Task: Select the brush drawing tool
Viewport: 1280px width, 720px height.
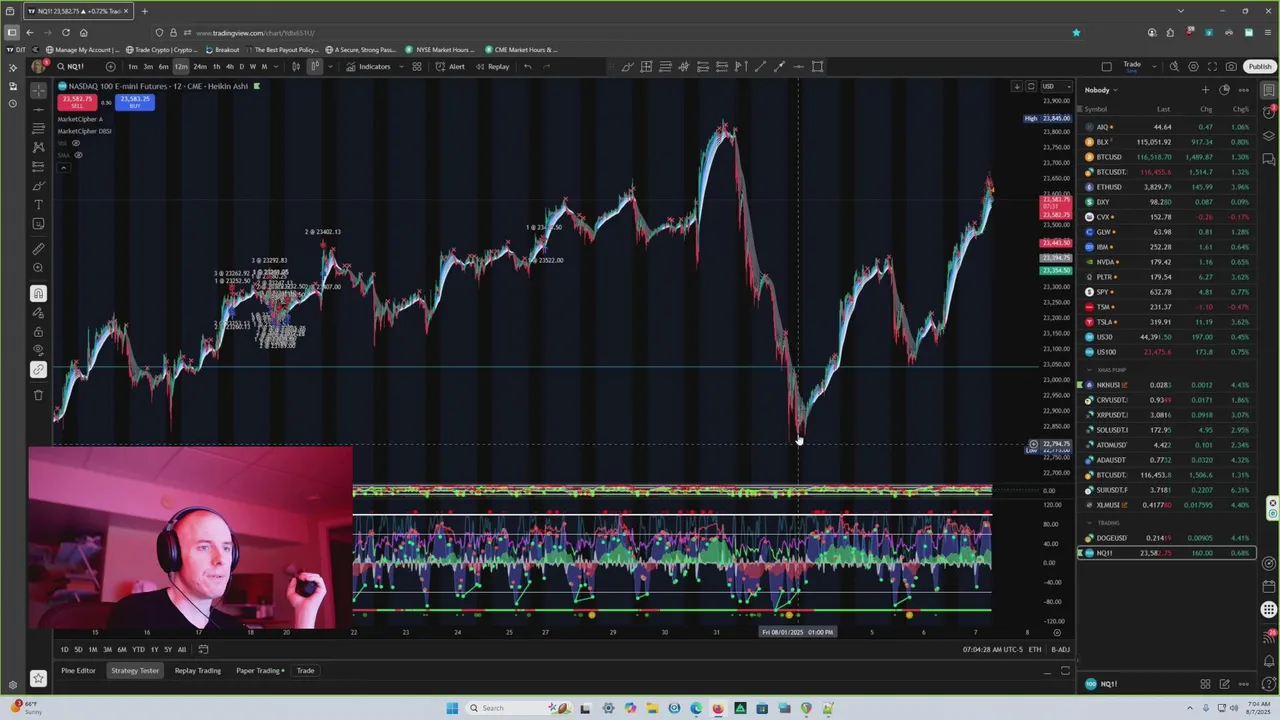Action: pos(38,186)
